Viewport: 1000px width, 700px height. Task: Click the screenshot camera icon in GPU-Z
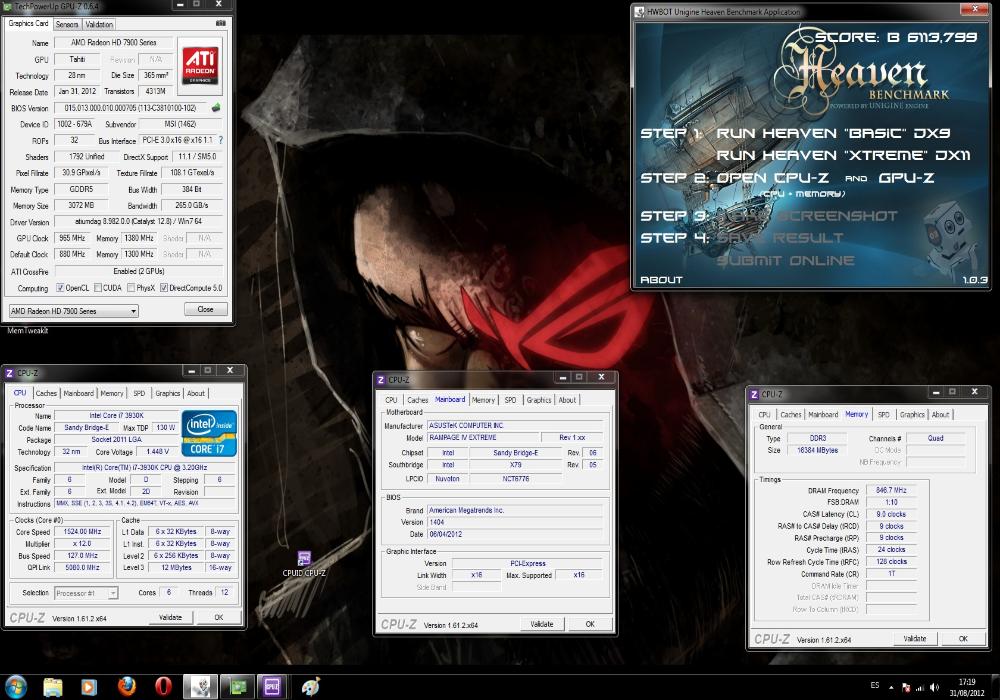click(221, 23)
